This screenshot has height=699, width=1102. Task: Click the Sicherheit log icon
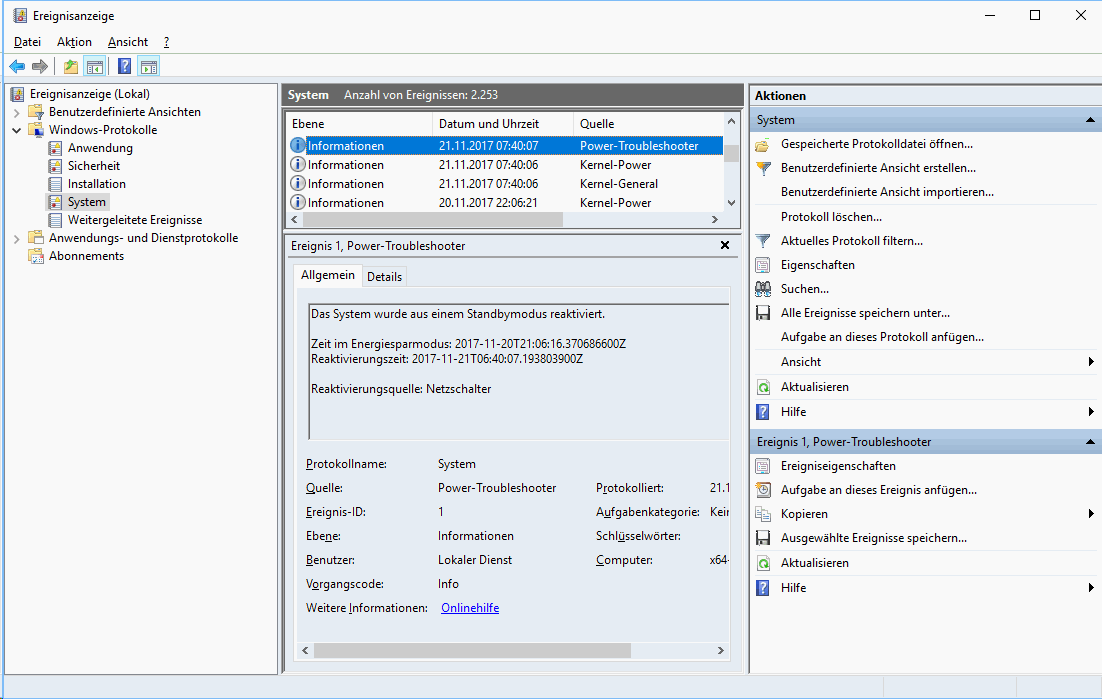coord(55,166)
